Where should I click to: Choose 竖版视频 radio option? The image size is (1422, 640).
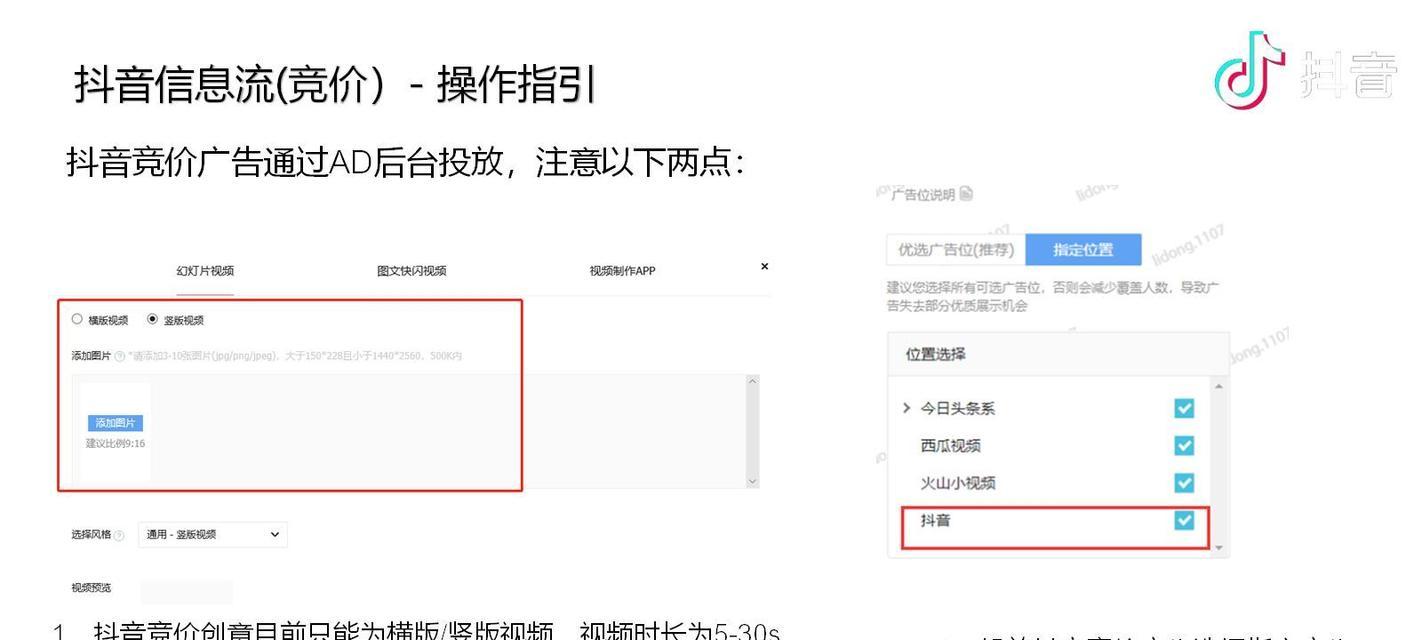pos(152,320)
